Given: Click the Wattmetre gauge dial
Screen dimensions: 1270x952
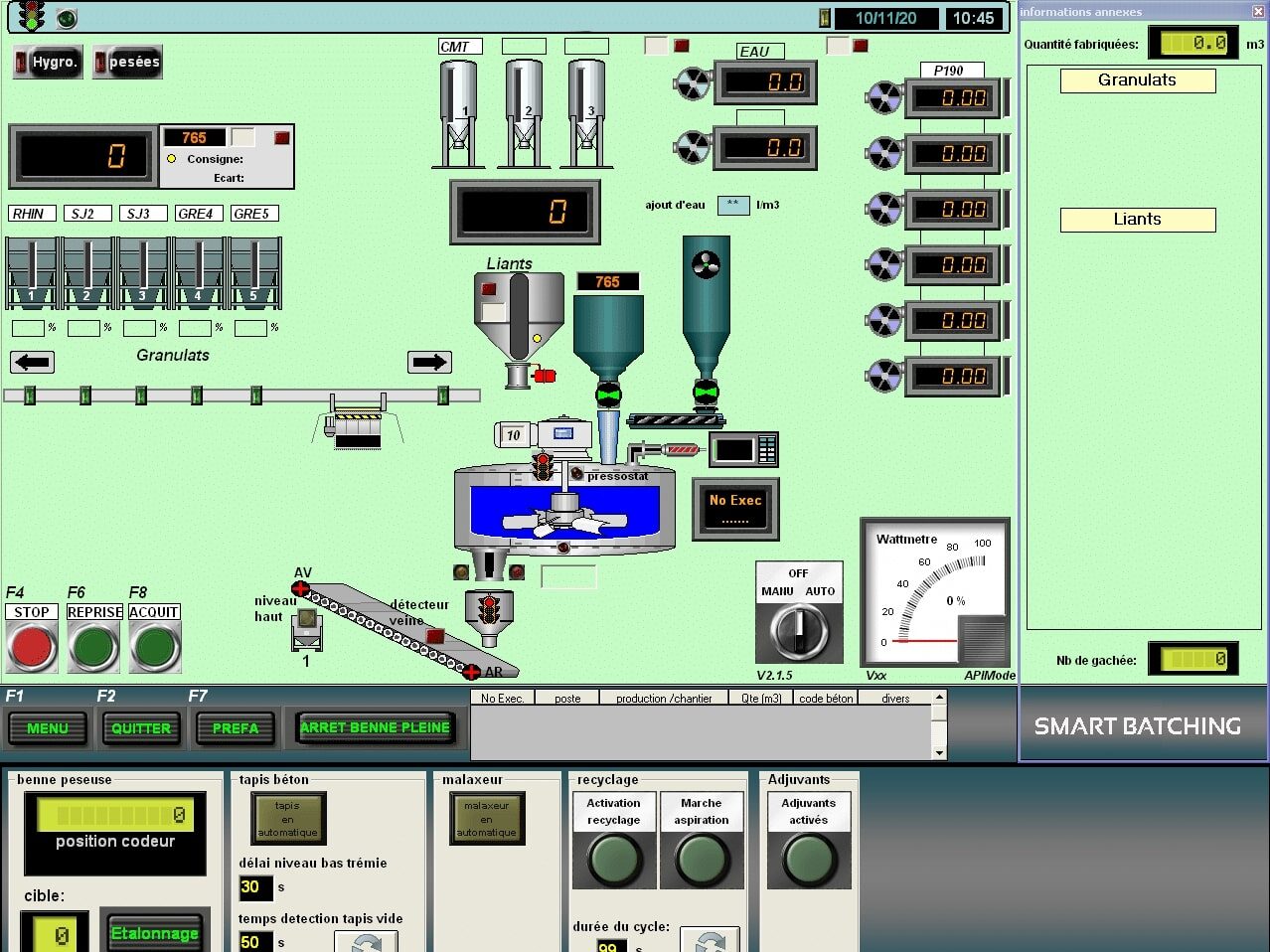Looking at the screenshot, I should pos(934,591).
